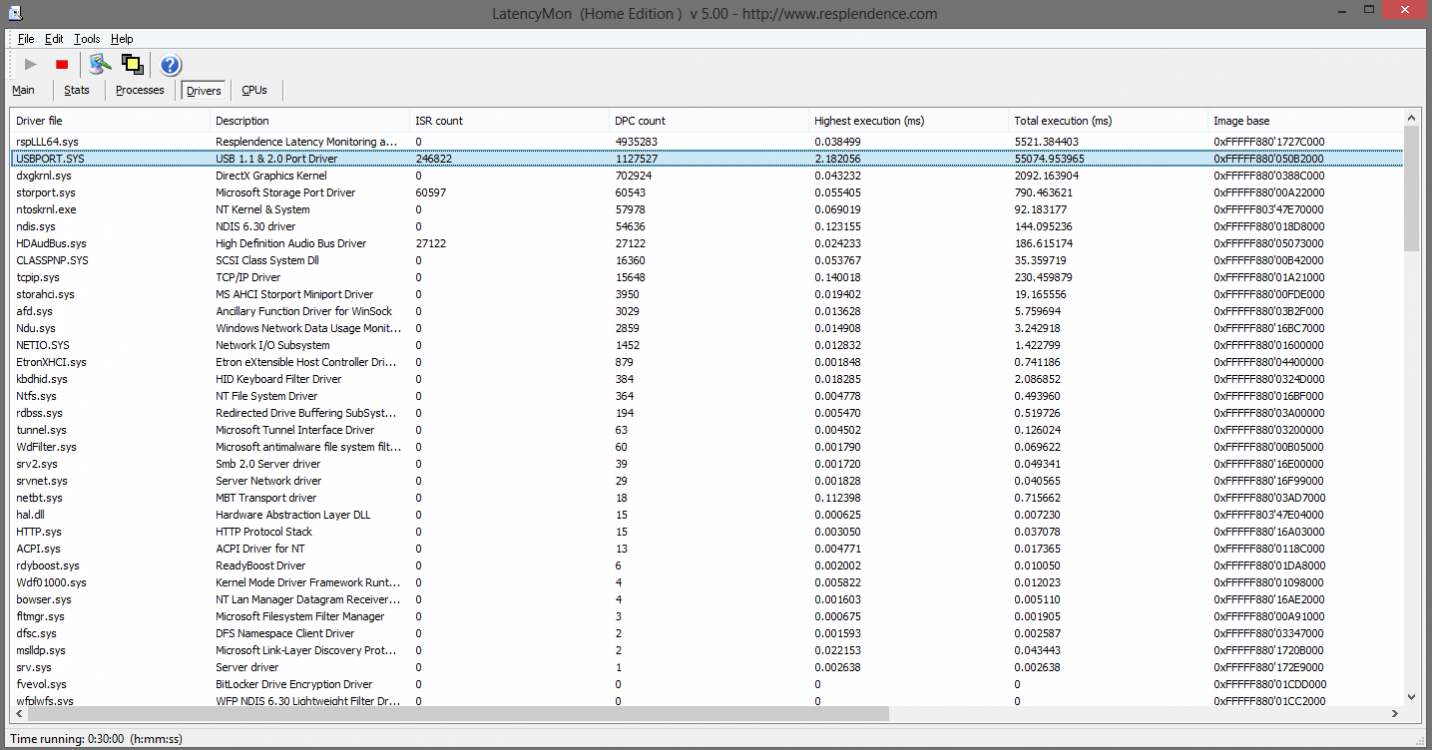Click the image base 0xFFFFF880'0388C000 cell
1432x750 pixels.
click(x=1269, y=176)
